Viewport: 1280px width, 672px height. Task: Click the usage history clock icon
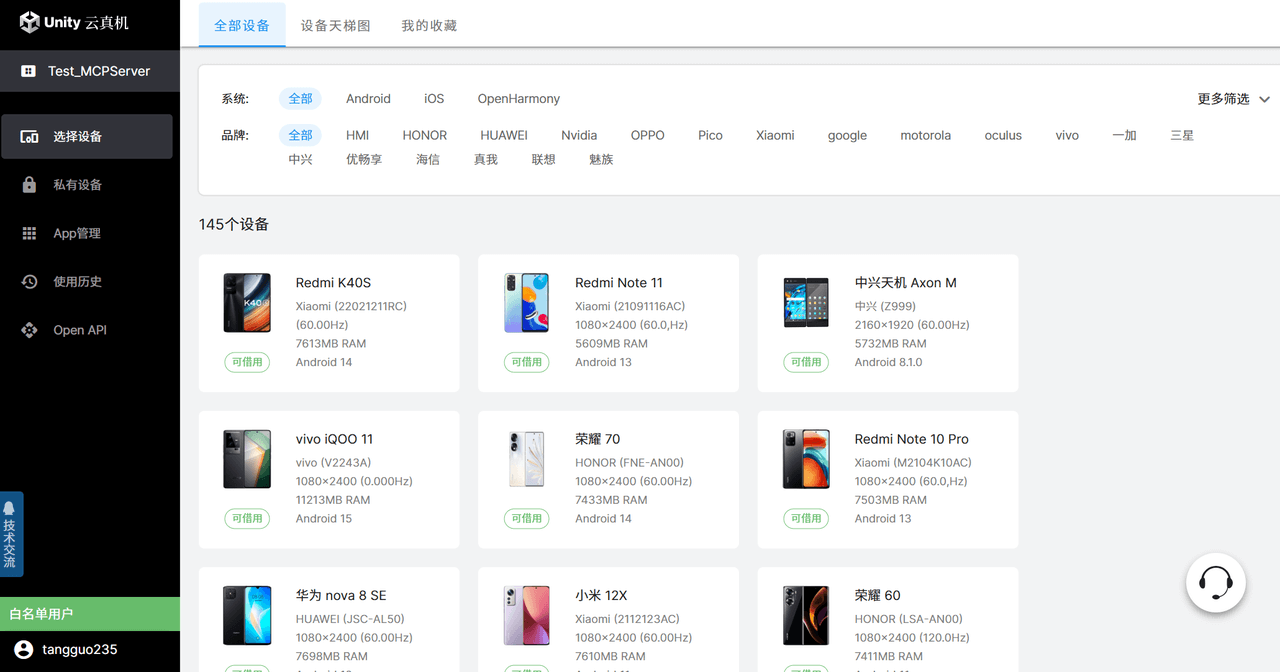click(x=30, y=282)
